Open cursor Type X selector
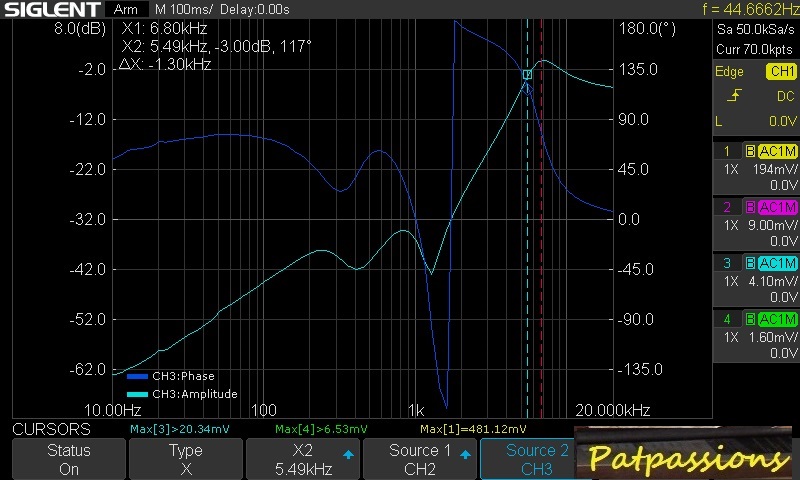 185,460
